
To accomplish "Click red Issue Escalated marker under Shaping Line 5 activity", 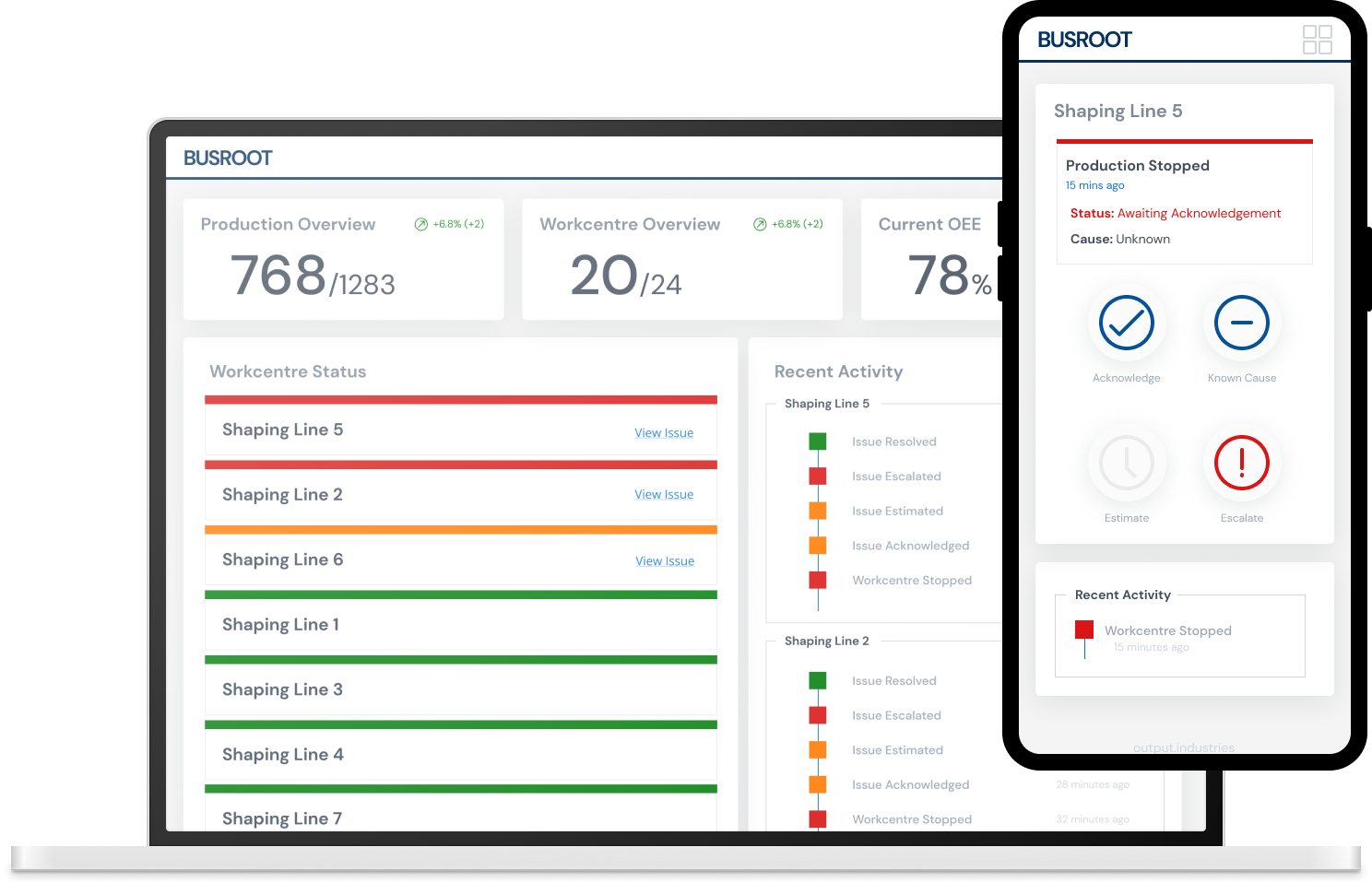I will [818, 477].
